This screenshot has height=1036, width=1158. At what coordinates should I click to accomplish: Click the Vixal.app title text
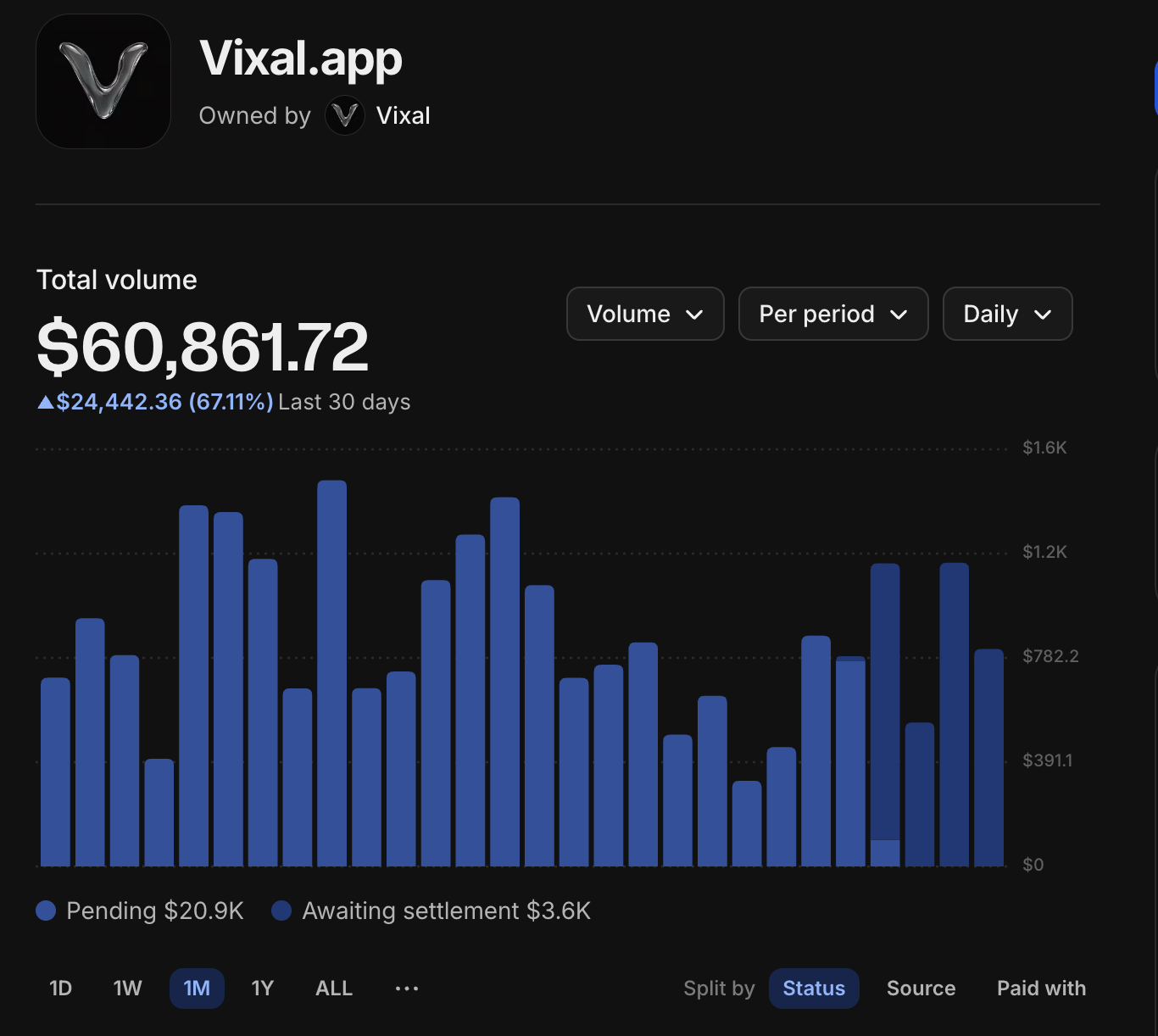(301, 58)
